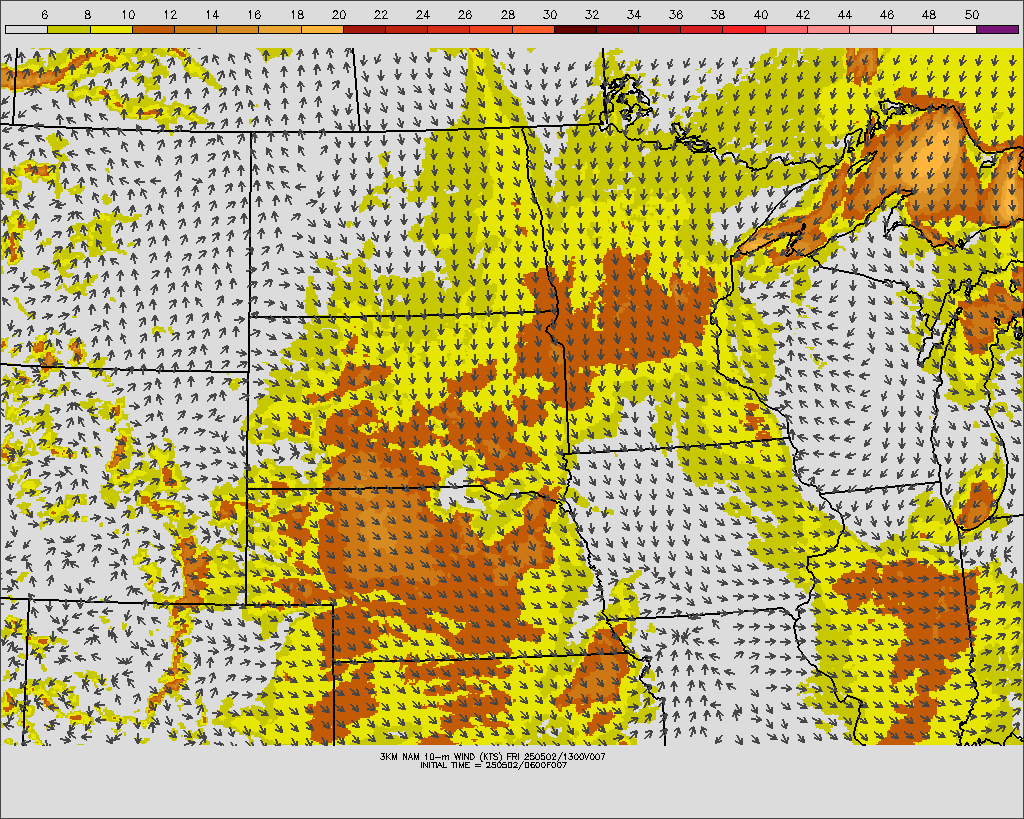Click the legend label "50"
The height and width of the screenshot is (819, 1024).
point(972,14)
